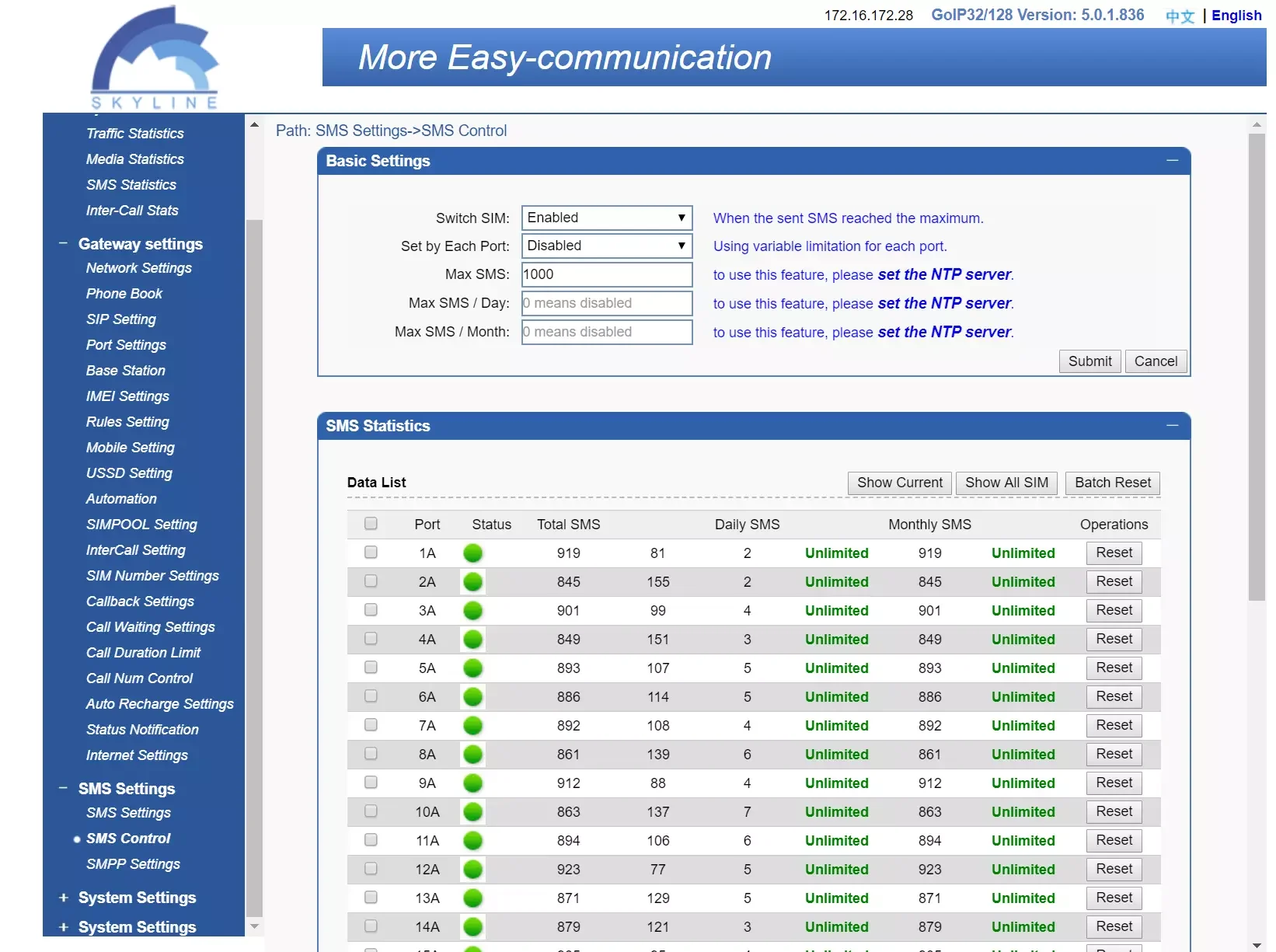Open the Set by Each Port dropdown

coord(607,246)
